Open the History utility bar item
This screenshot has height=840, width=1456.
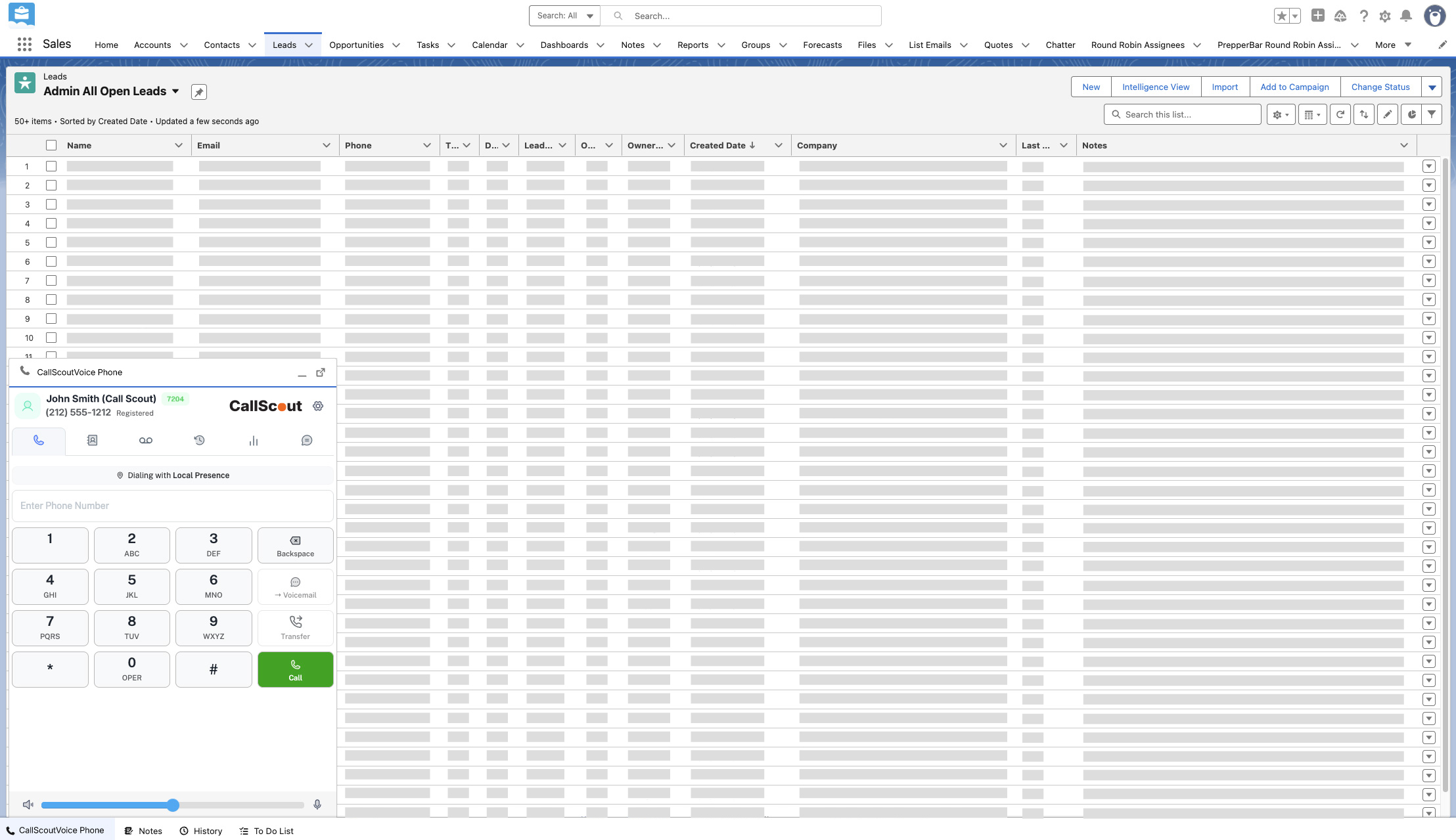(x=201, y=831)
